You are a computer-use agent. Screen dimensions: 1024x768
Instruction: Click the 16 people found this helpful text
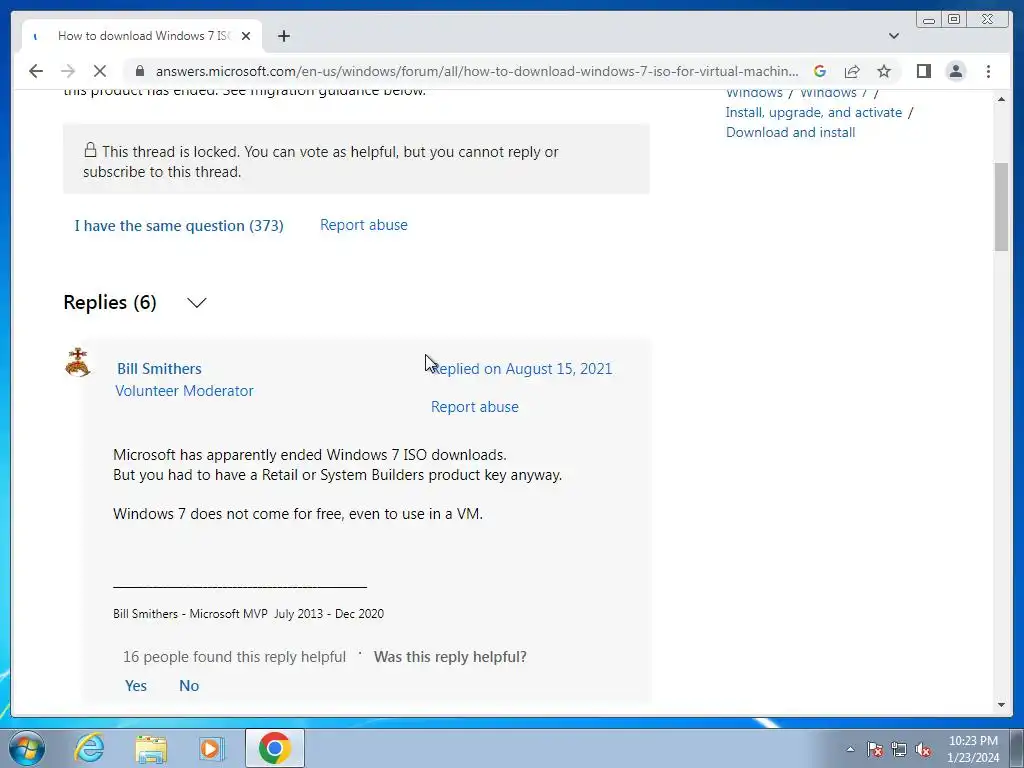pyautogui.click(x=234, y=656)
